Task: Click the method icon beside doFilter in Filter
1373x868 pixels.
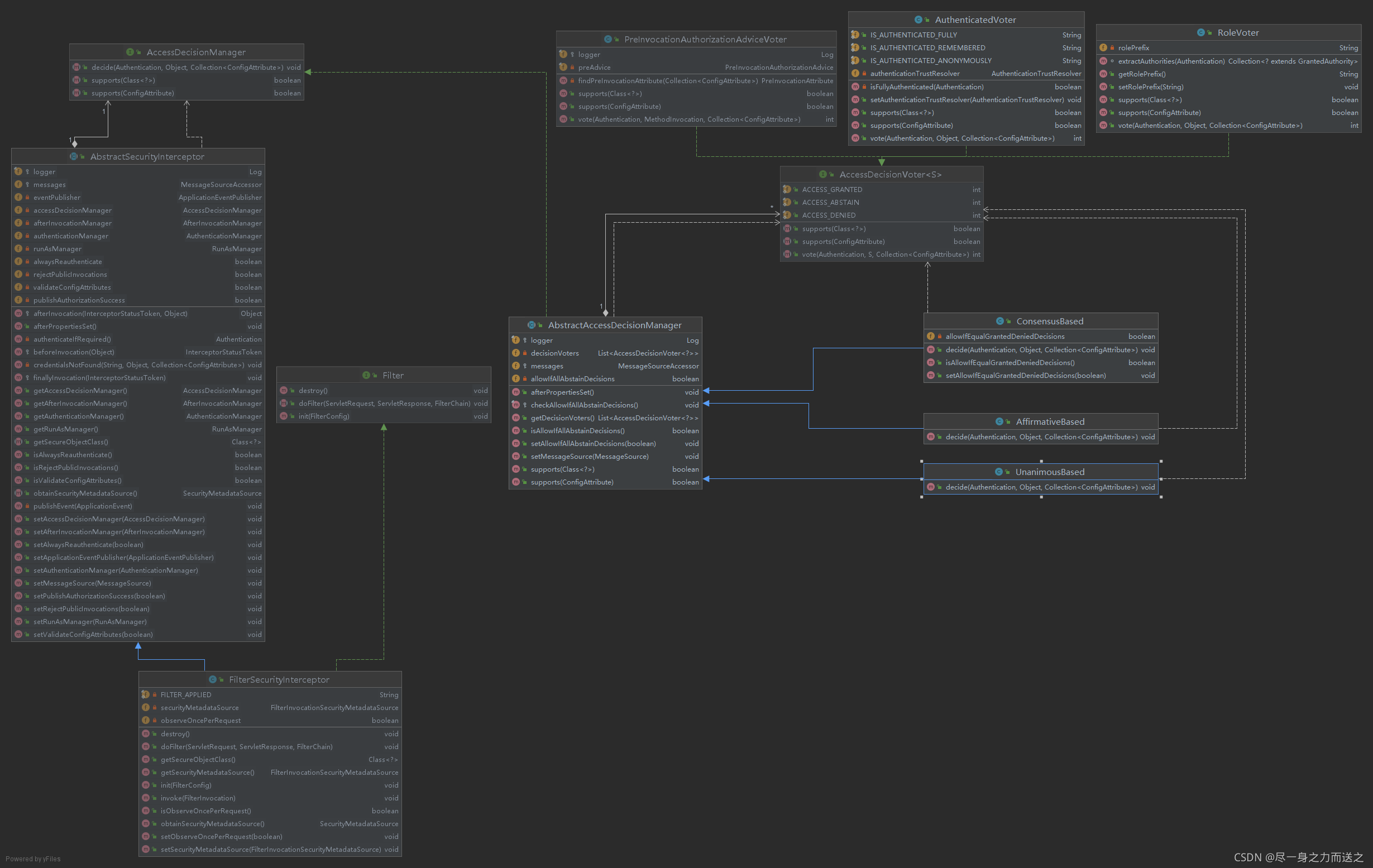Action: pyautogui.click(x=284, y=404)
